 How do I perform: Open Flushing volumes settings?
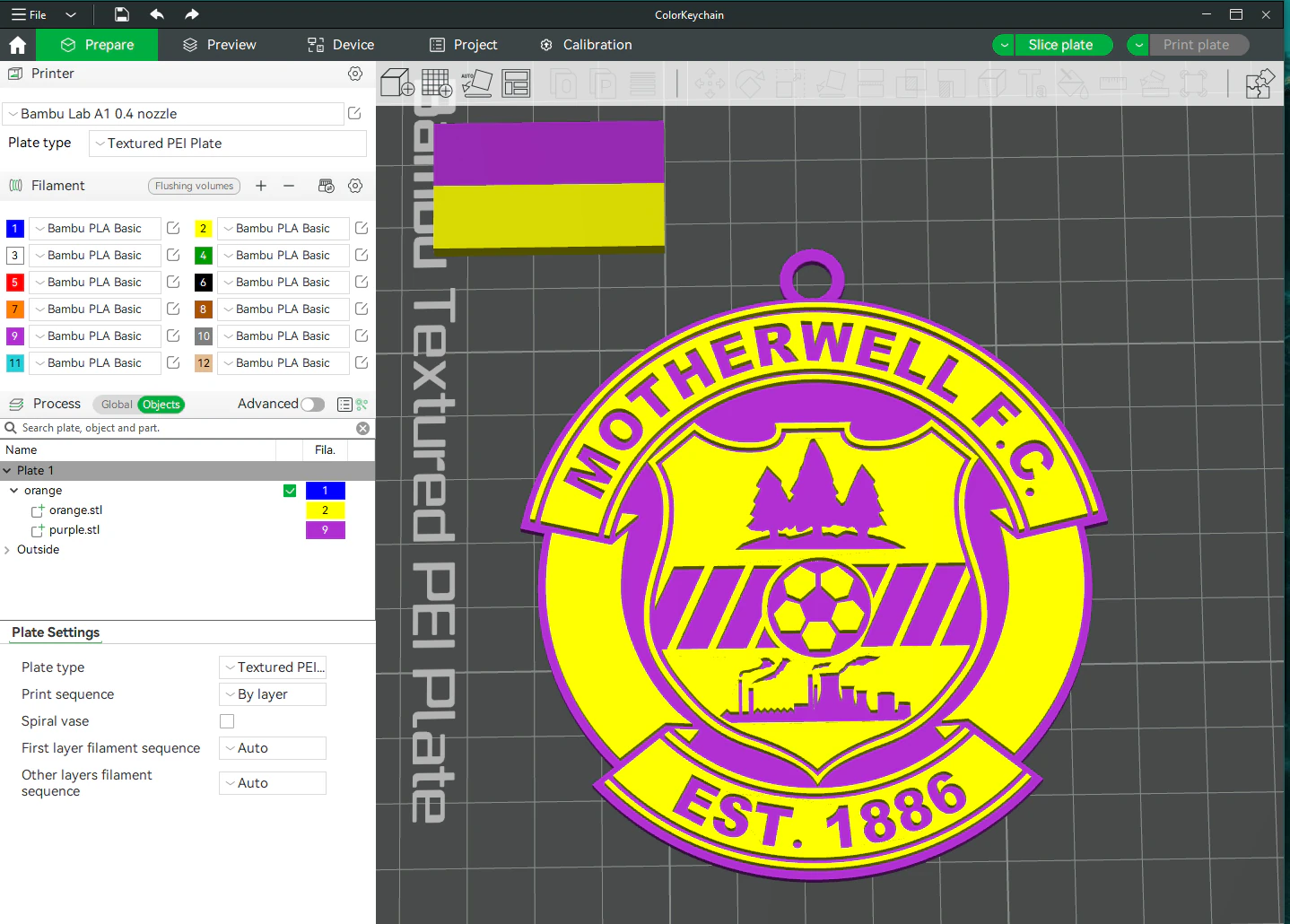tap(194, 186)
